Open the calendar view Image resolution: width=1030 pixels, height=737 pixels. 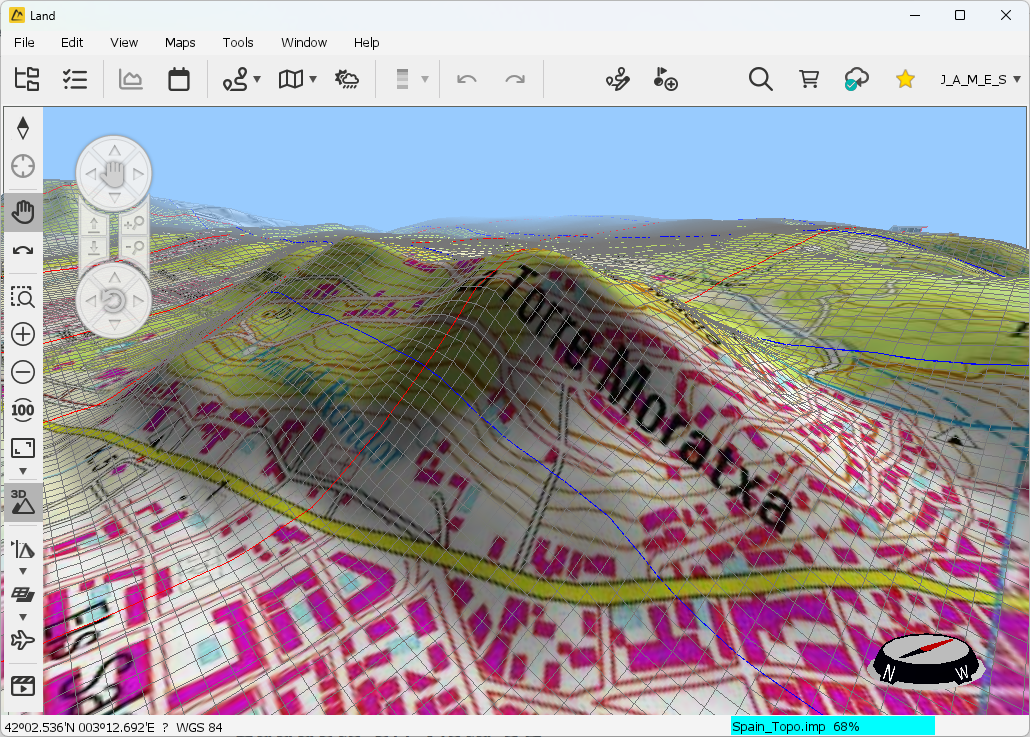pyautogui.click(x=179, y=79)
